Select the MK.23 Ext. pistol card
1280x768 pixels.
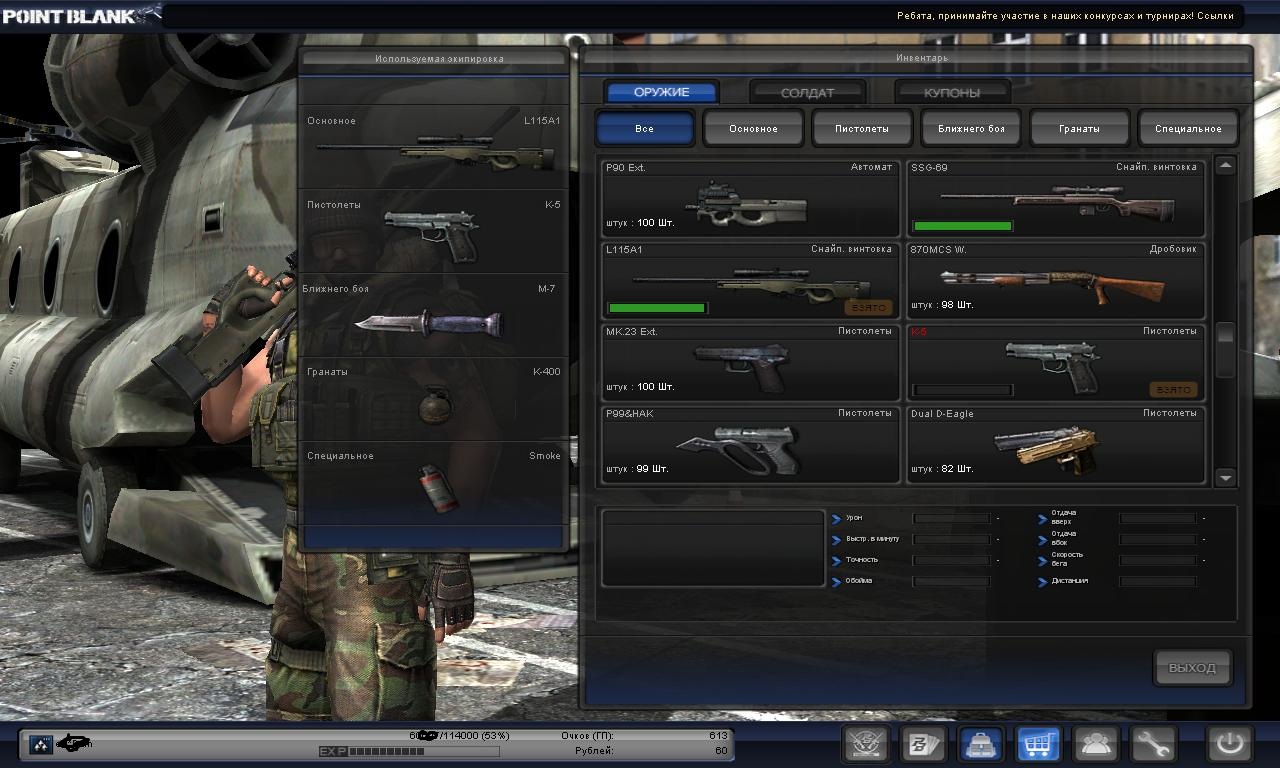coord(751,362)
